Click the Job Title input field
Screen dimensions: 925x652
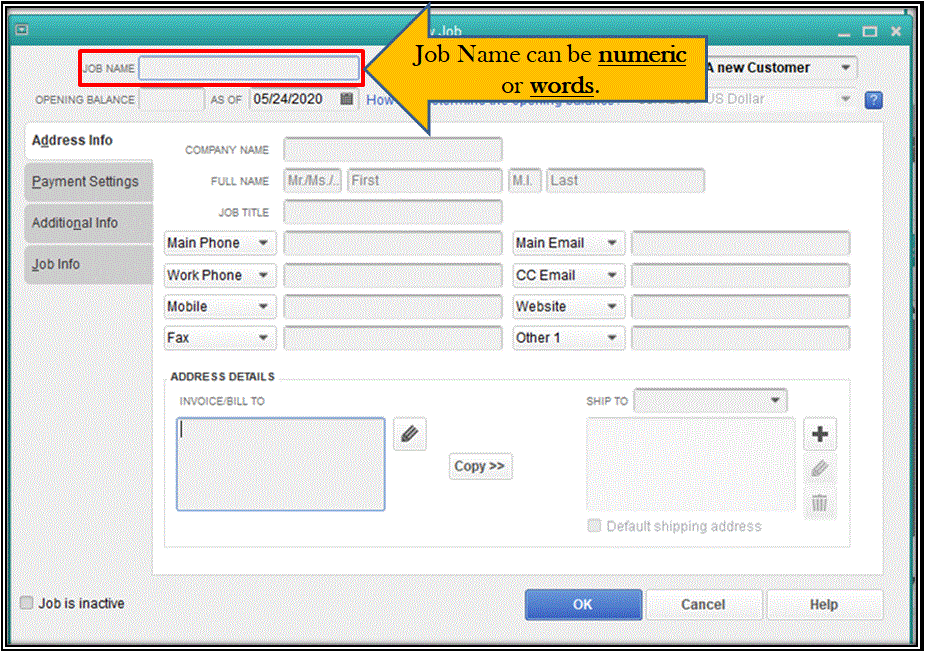click(393, 212)
